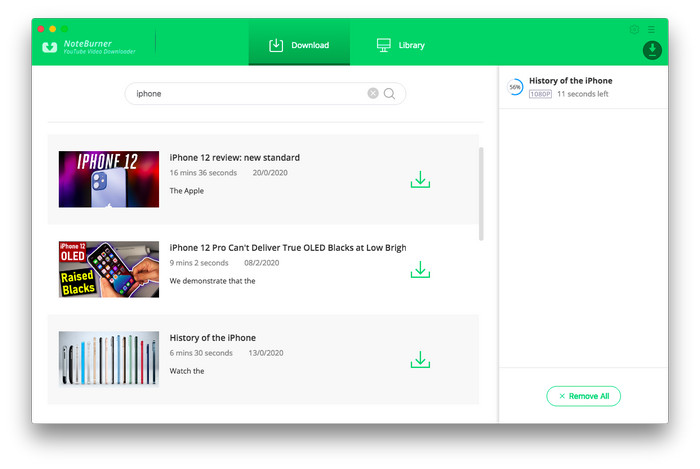Viewport: 700px width, 469px height.
Task: Click the Remove All button
Action: [583, 396]
